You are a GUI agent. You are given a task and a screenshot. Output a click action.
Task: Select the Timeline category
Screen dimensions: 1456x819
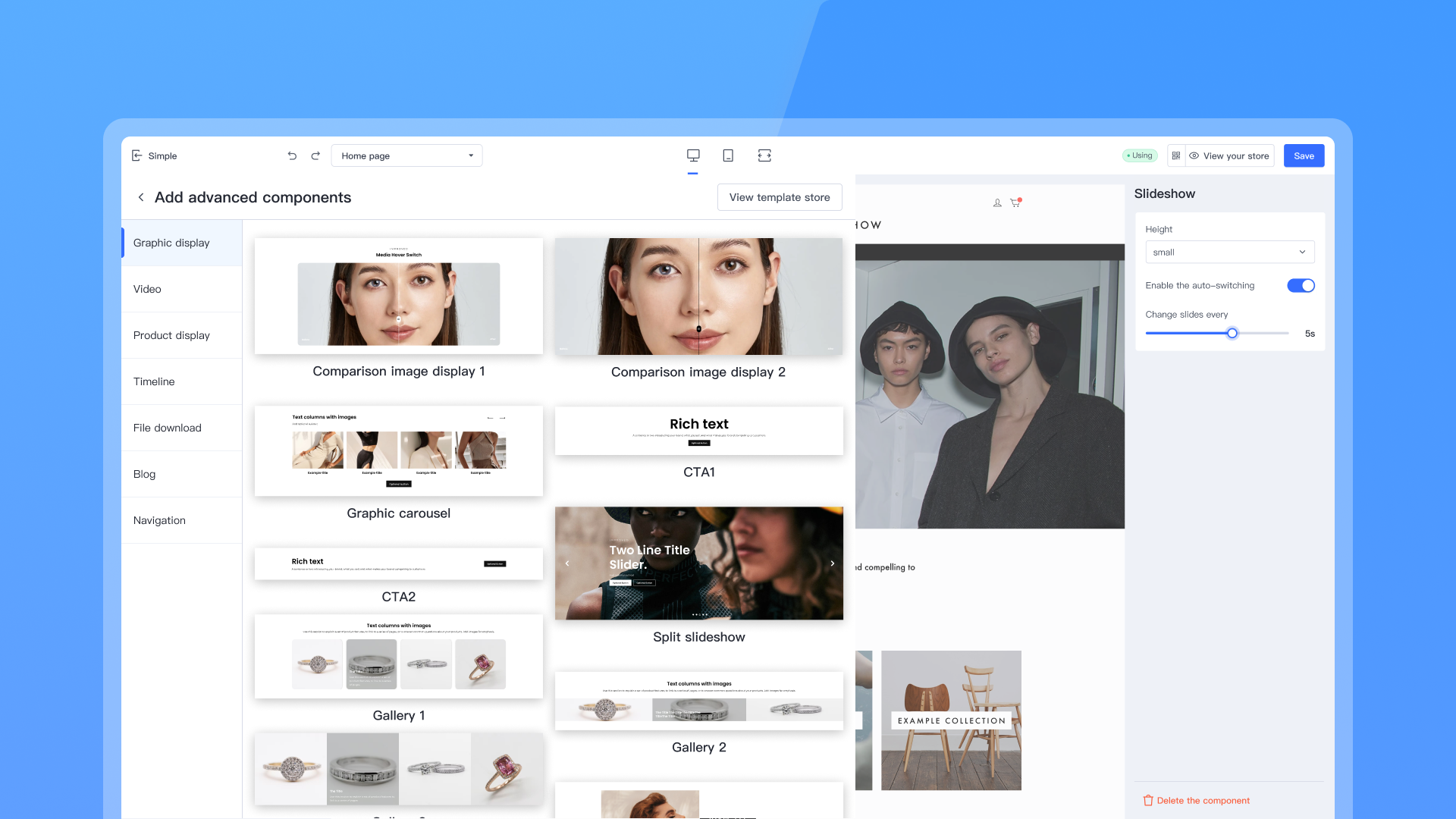154,381
